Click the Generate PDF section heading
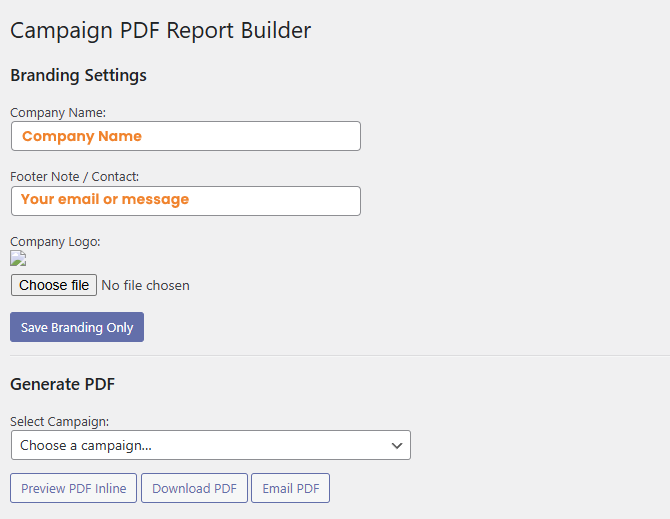This screenshot has height=519, width=670. coord(63,384)
